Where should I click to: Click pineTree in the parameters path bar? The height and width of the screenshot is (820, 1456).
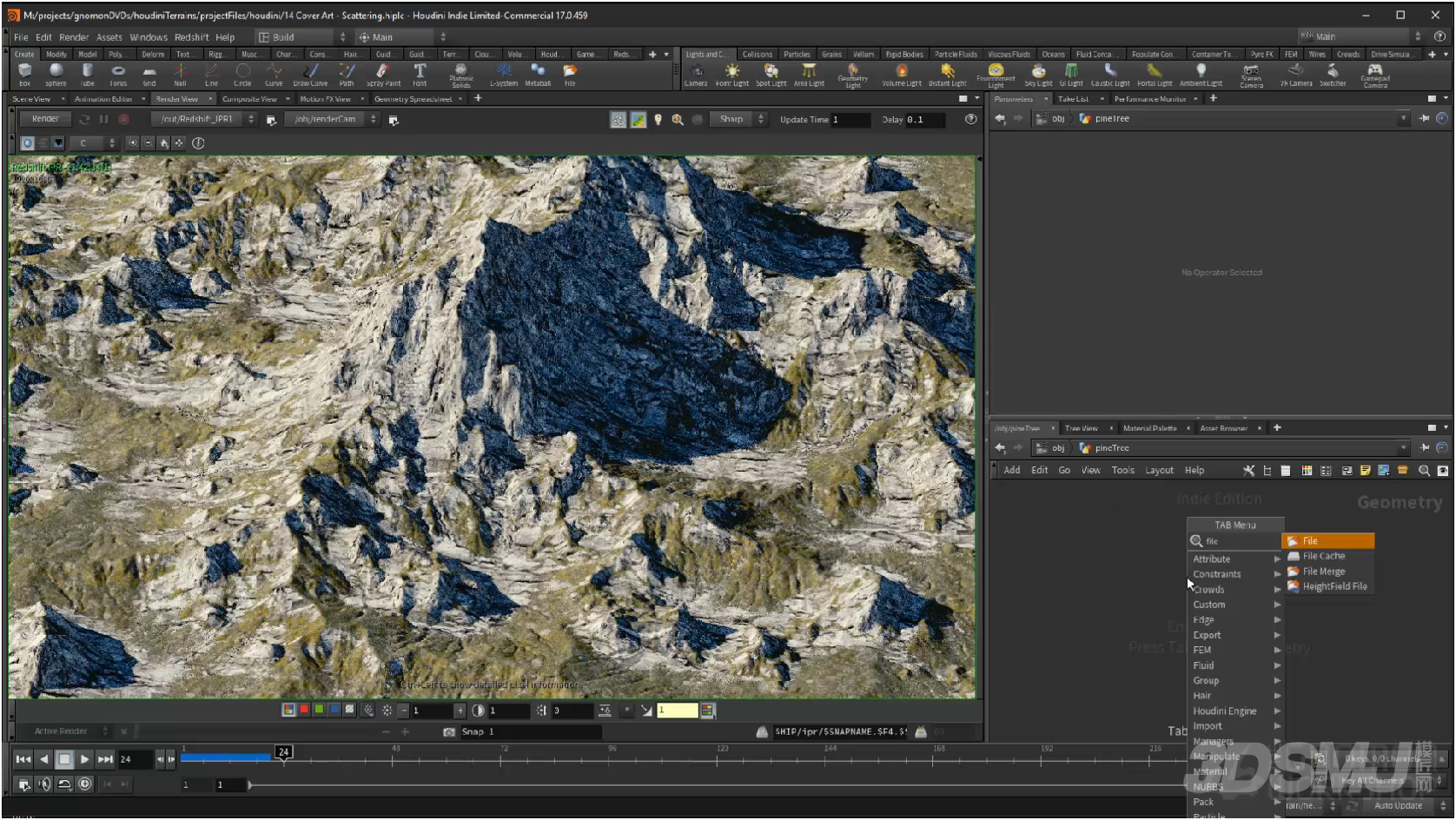click(x=1112, y=119)
